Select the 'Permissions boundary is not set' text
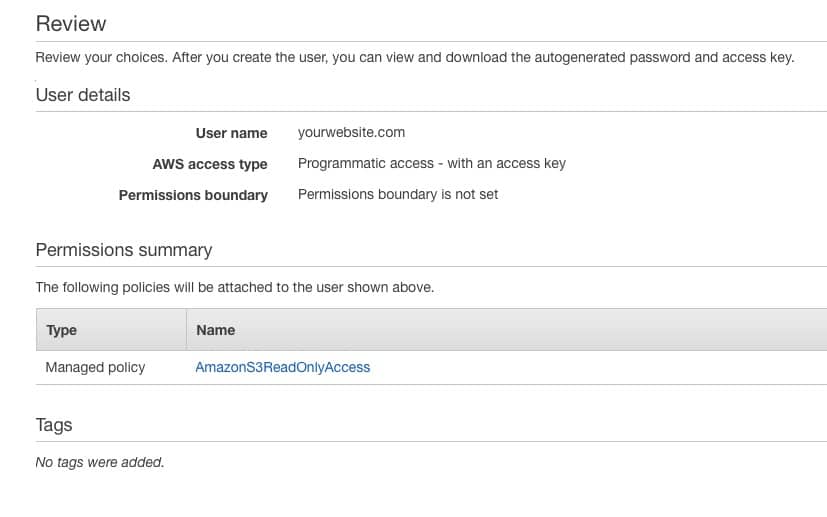Screen dimensions: 827x517 pos(398,195)
